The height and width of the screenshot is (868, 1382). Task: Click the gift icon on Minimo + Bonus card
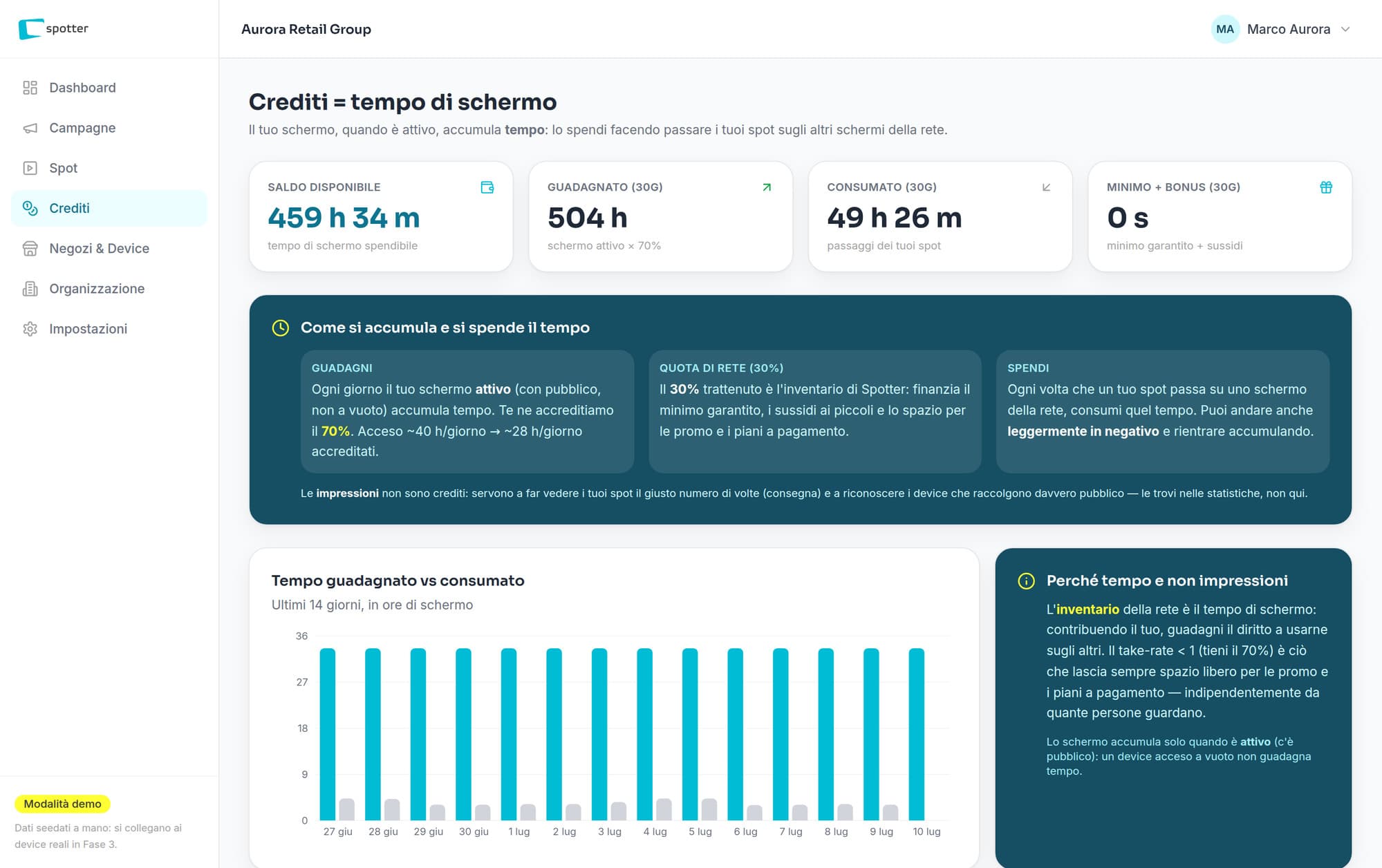click(x=1326, y=187)
